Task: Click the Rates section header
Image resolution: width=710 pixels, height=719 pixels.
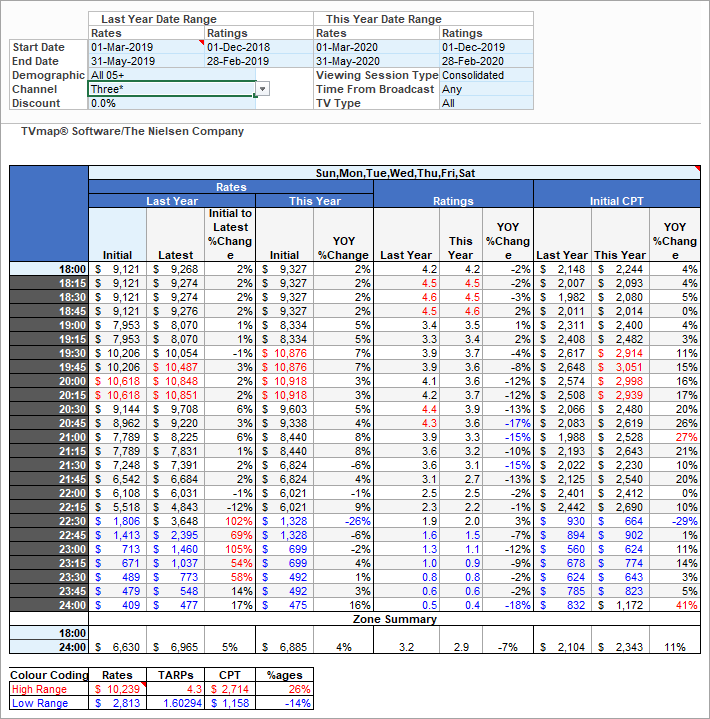Action: coord(231,187)
